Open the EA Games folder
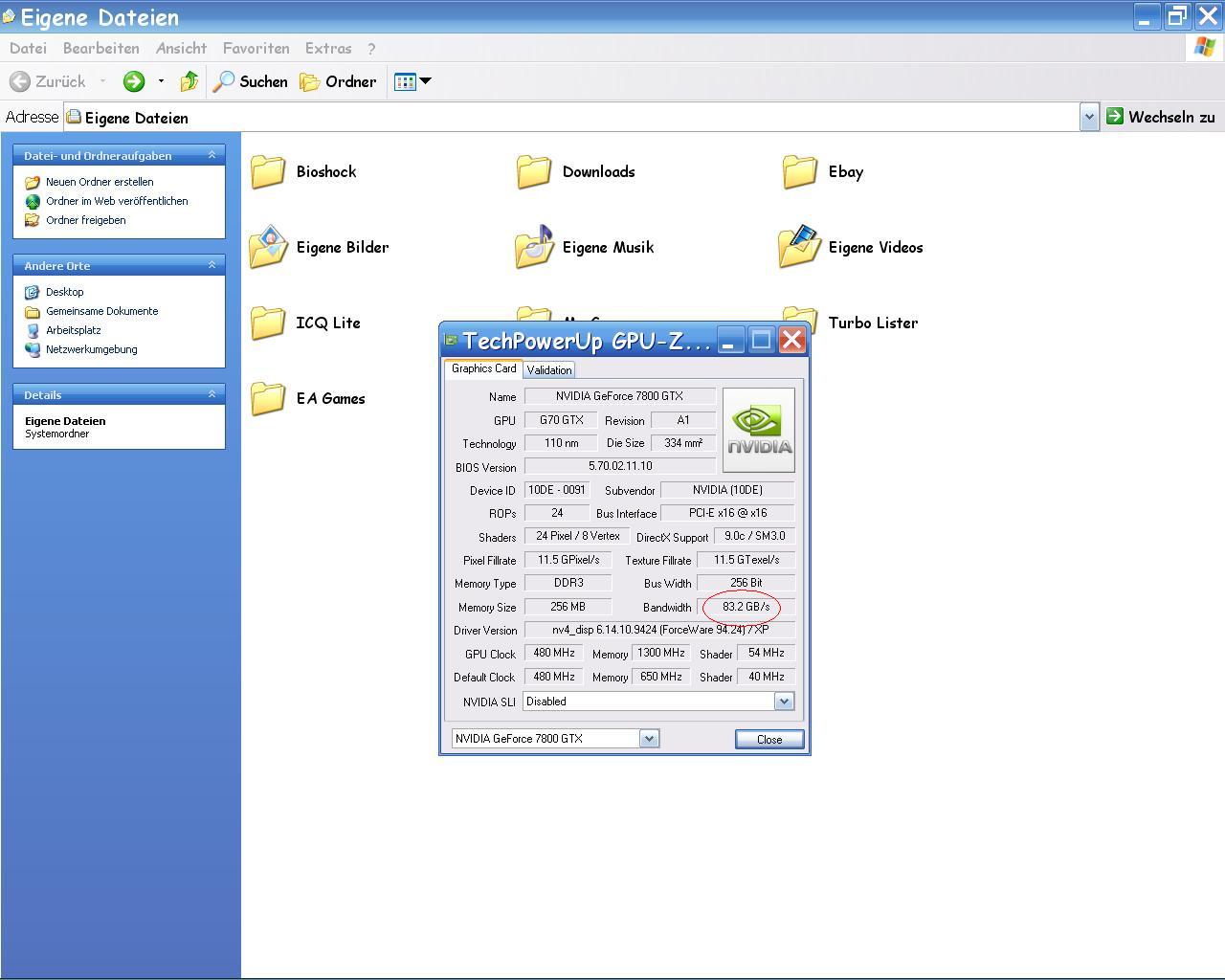The height and width of the screenshot is (980, 1225). click(307, 399)
